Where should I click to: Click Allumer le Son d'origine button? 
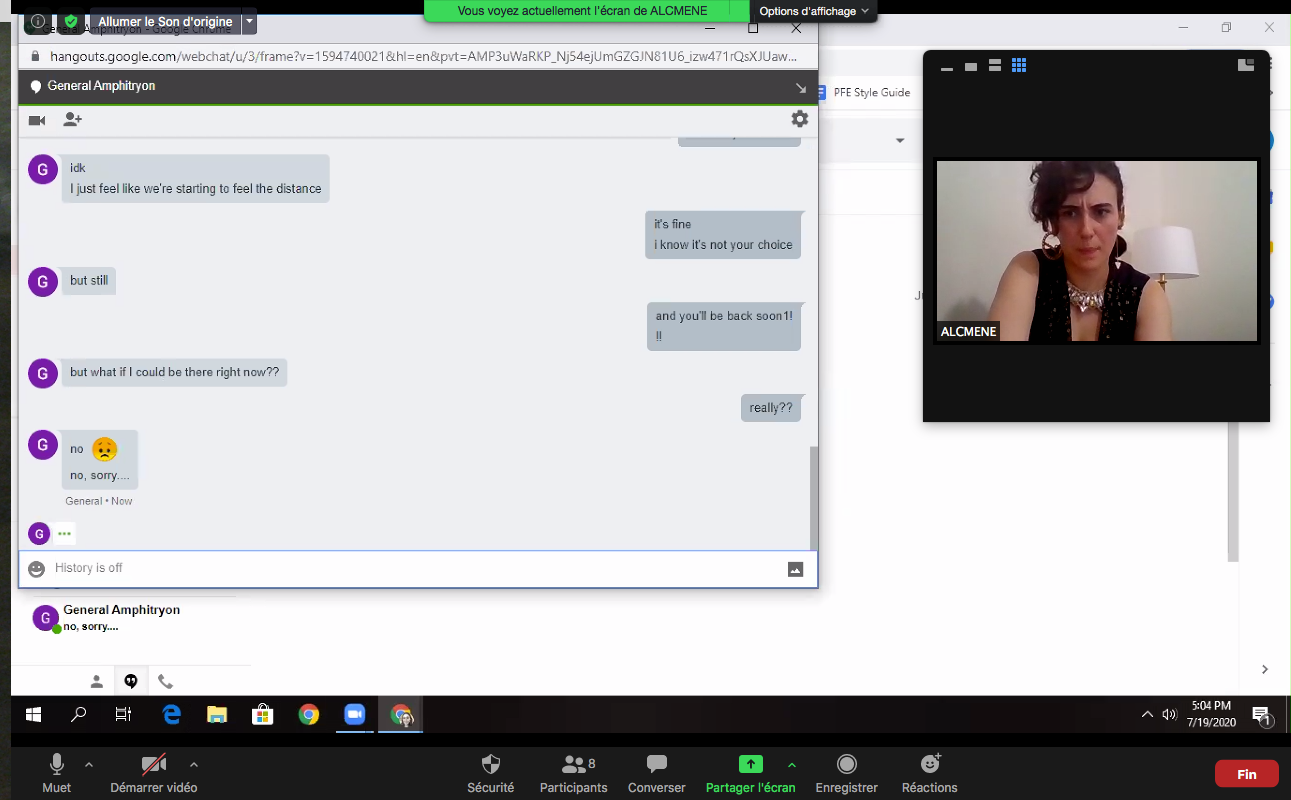tap(164, 21)
